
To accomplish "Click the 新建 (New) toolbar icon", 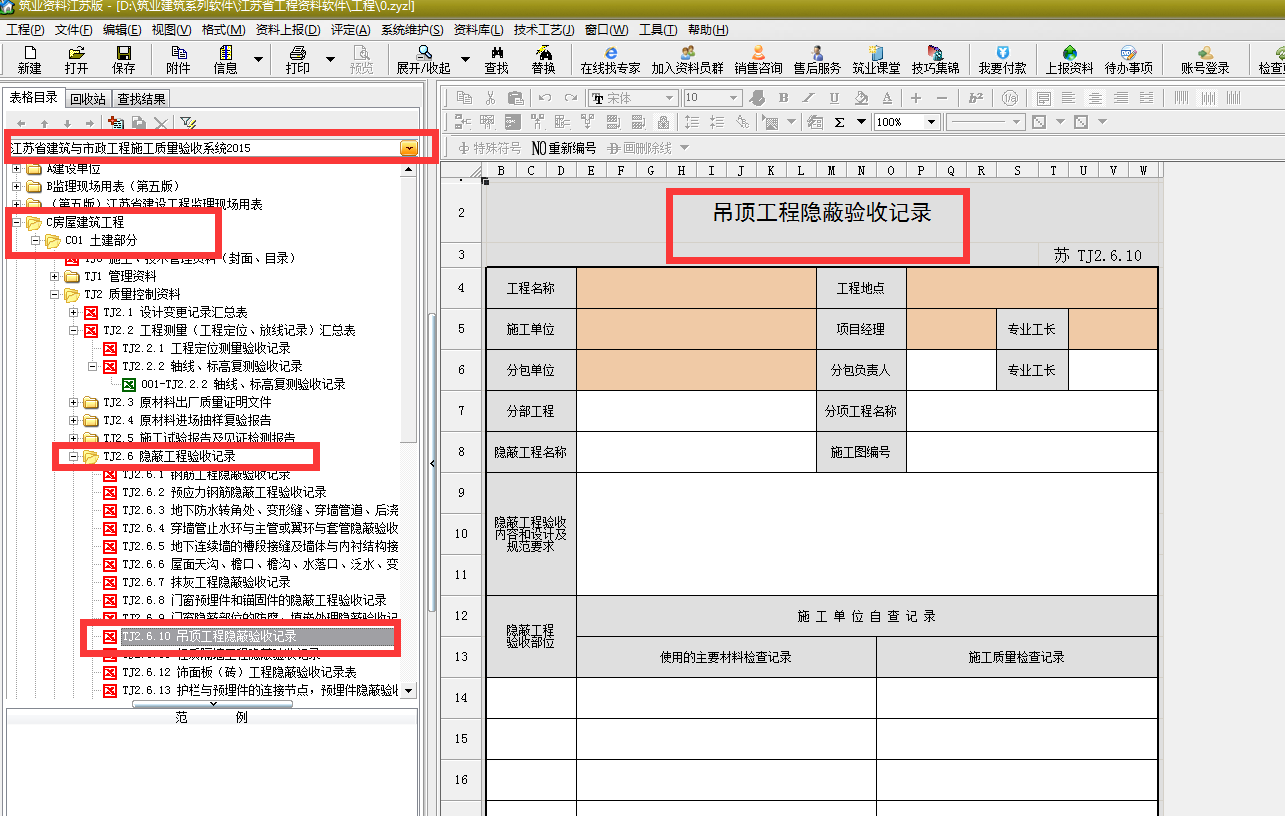I will click(30, 59).
